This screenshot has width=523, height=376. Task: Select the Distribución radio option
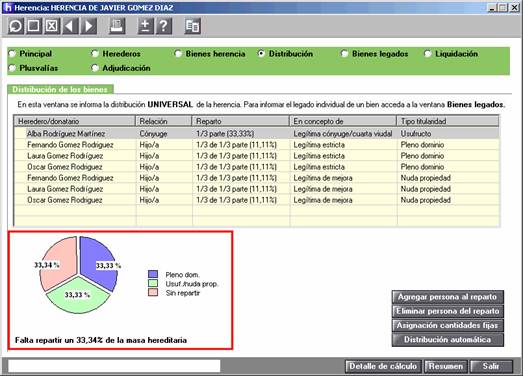pos(261,54)
